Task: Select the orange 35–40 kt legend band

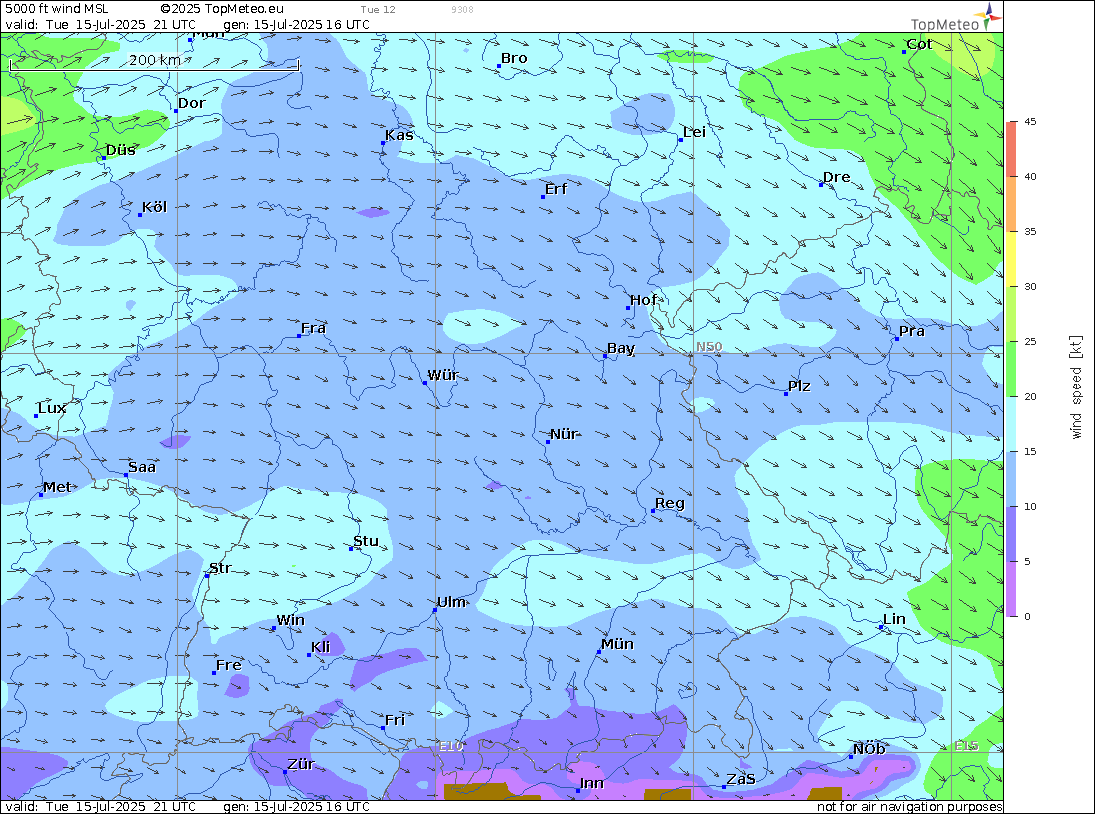Action: 1011,204
